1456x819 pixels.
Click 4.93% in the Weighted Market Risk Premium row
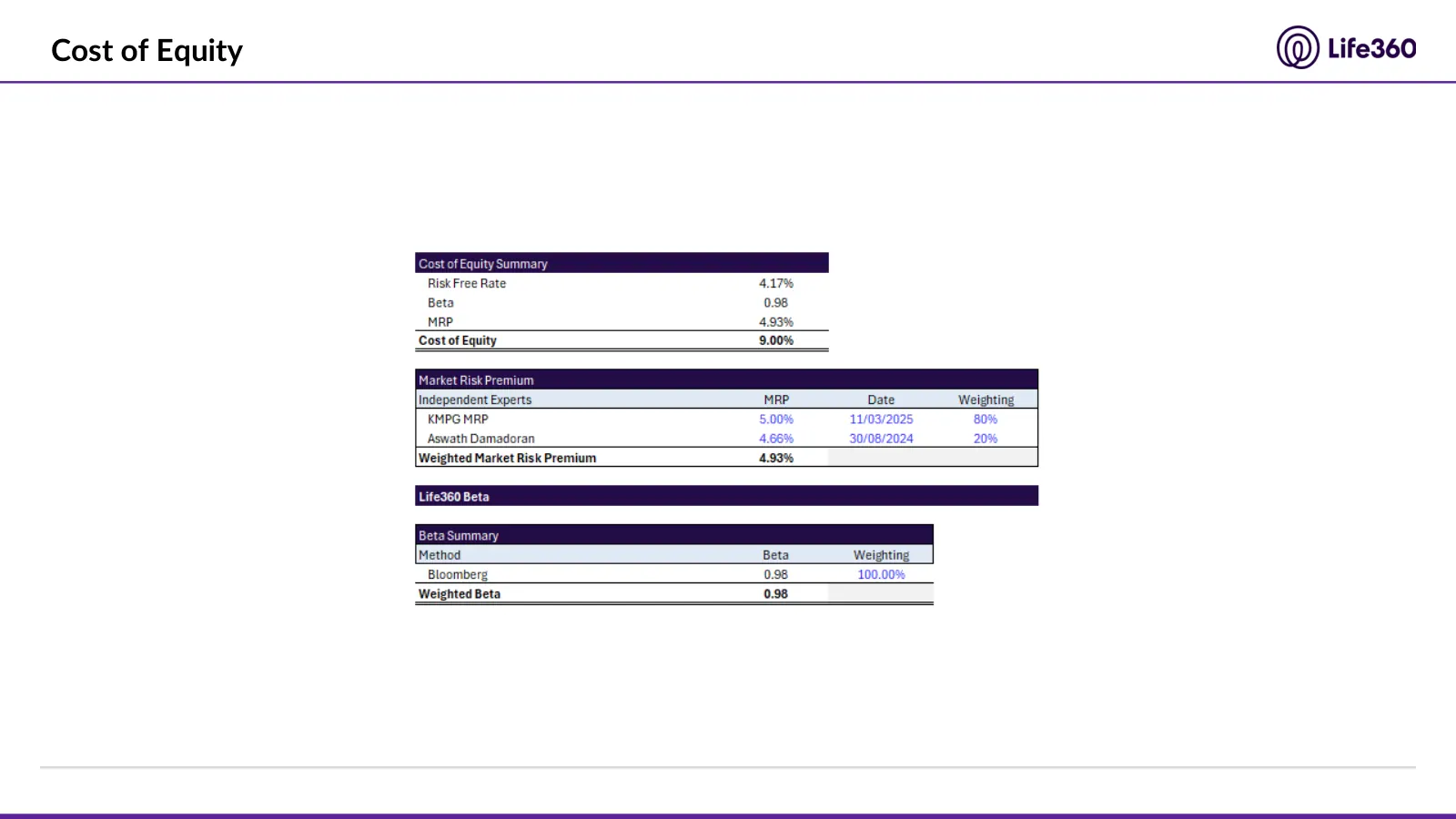click(x=776, y=458)
